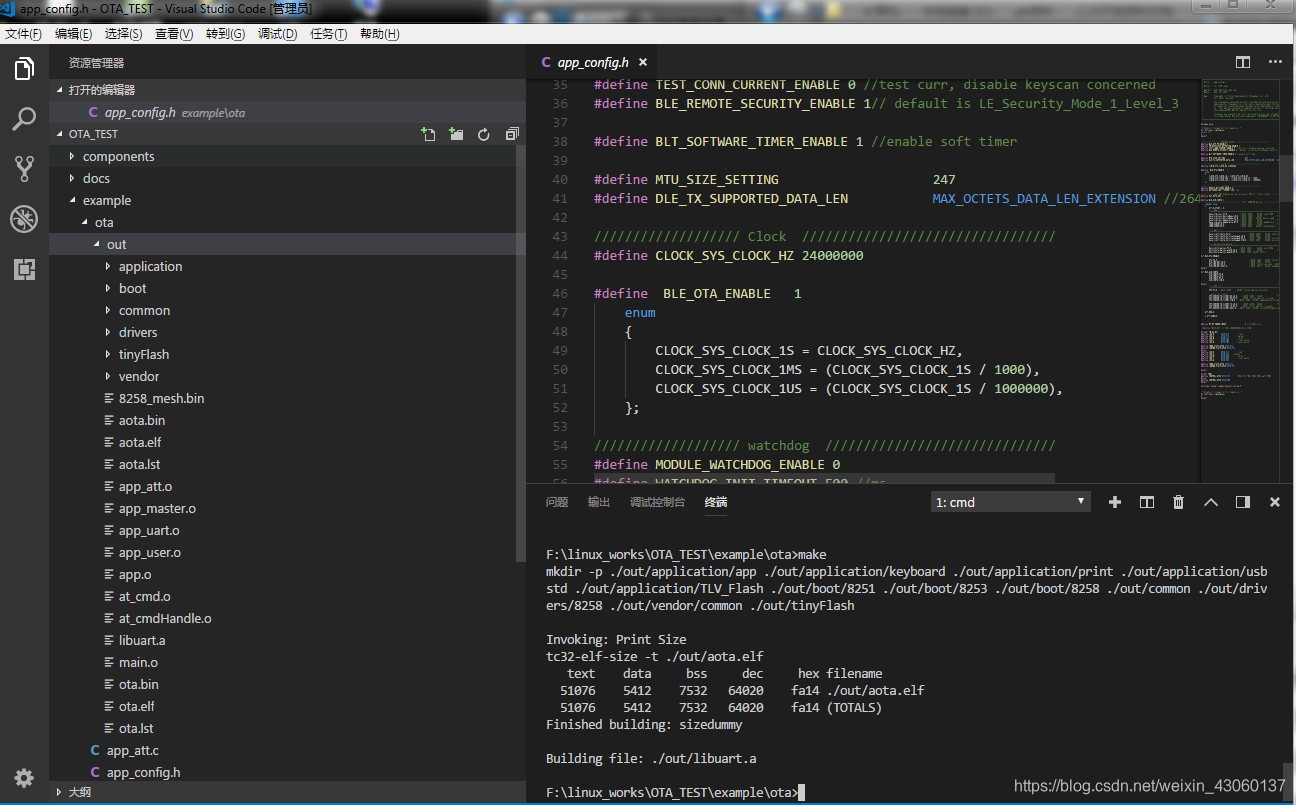
Task: Switch to the Debug Console tab
Action: (658, 502)
